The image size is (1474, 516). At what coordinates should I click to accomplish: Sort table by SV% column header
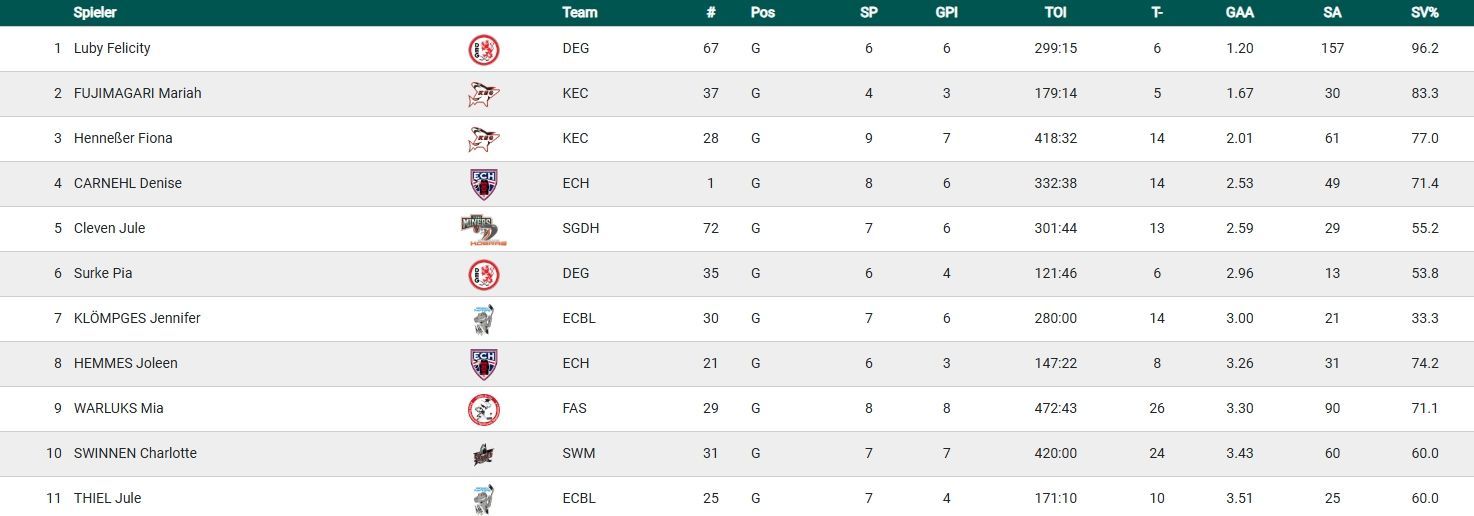pos(1424,13)
